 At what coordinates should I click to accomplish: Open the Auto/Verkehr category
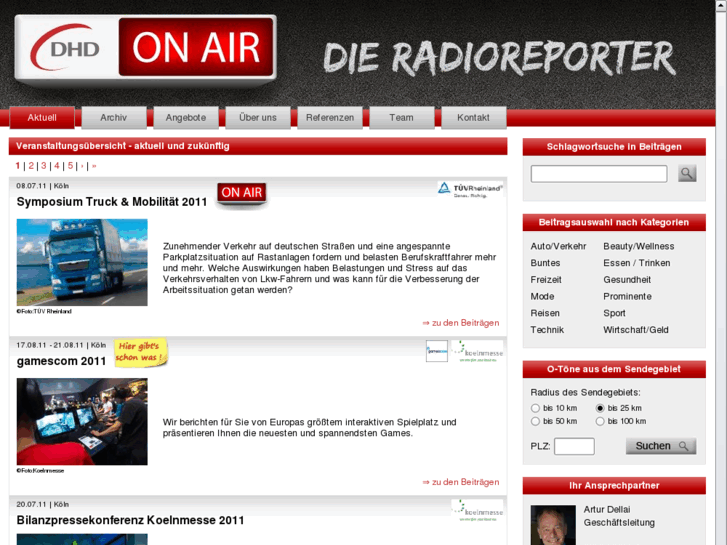558,246
